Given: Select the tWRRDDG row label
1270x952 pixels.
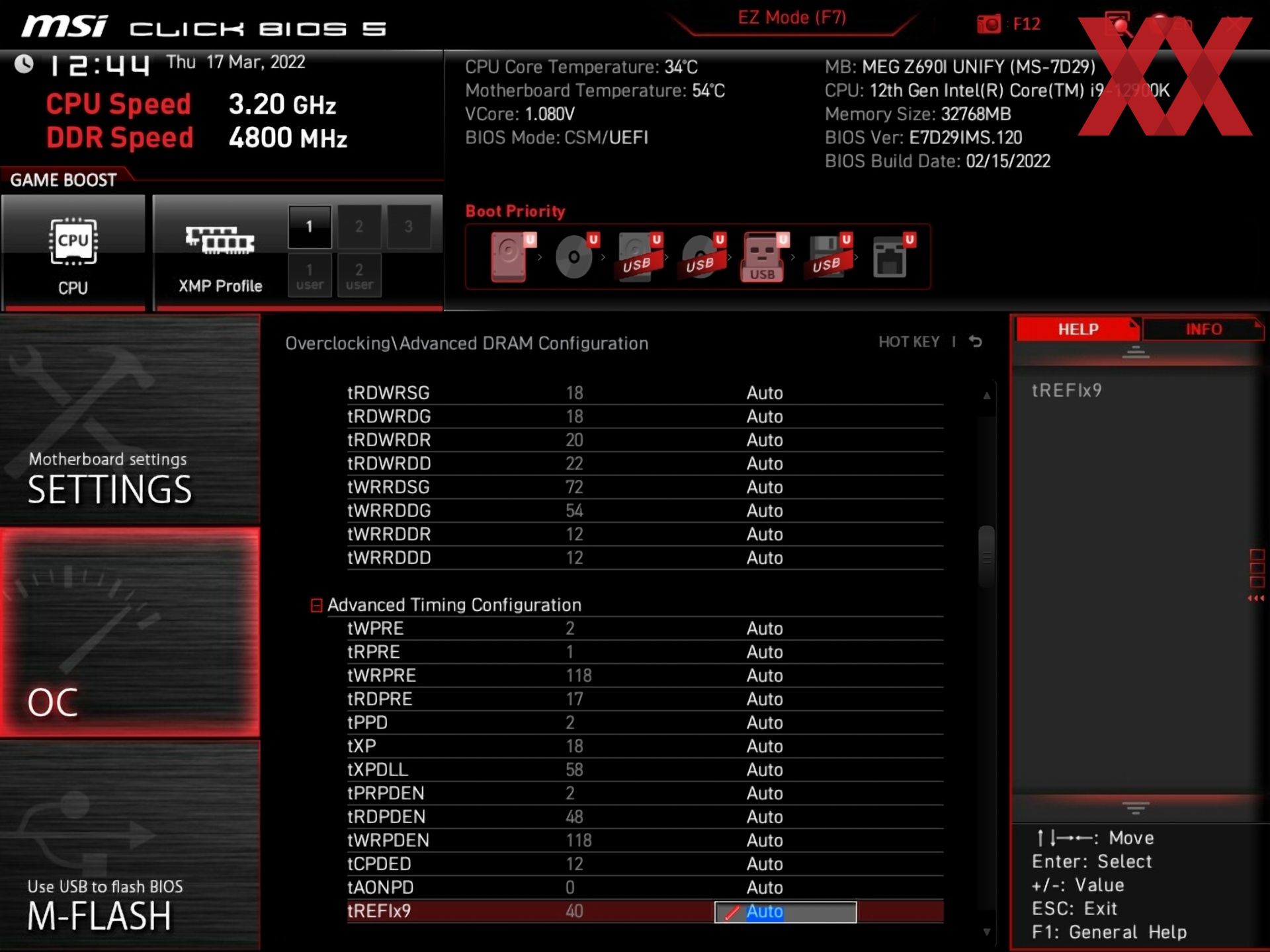Looking at the screenshot, I should [x=389, y=510].
